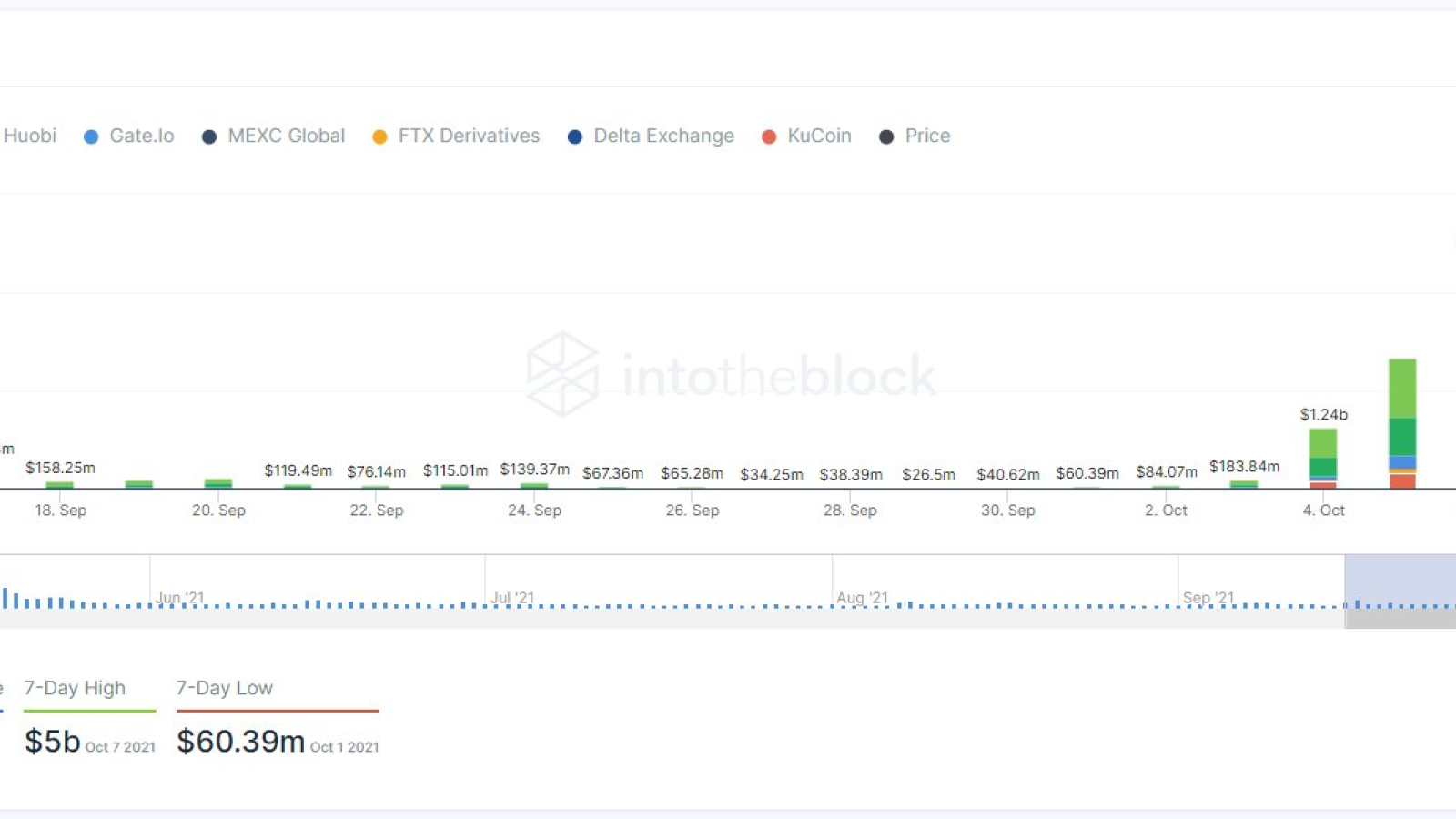The height and width of the screenshot is (819, 1456).
Task: Click the 18. Sep axis label
Action: coord(60,511)
